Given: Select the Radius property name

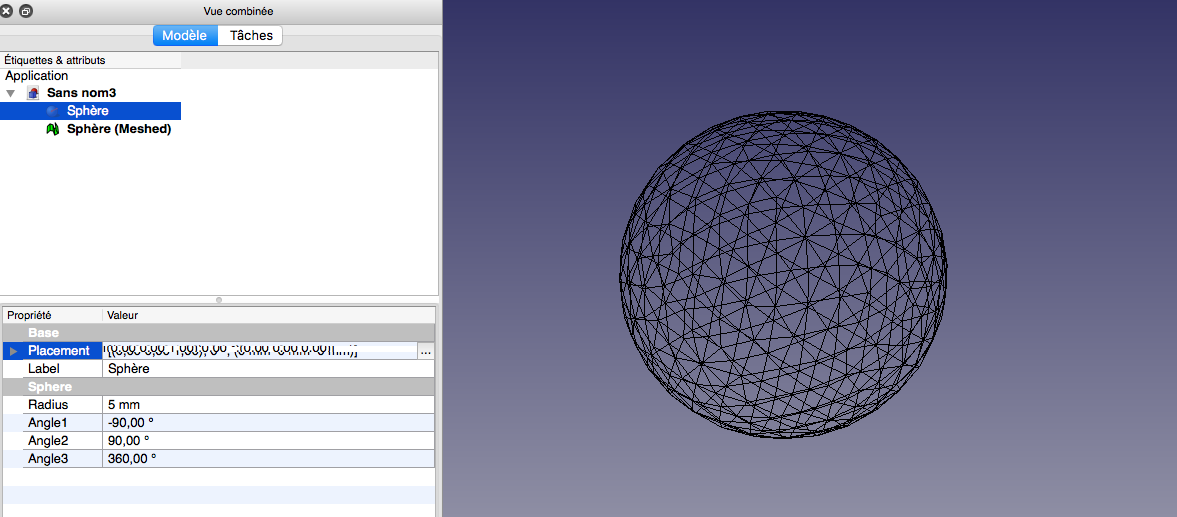Looking at the screenshot, I should tap(48, 404).
